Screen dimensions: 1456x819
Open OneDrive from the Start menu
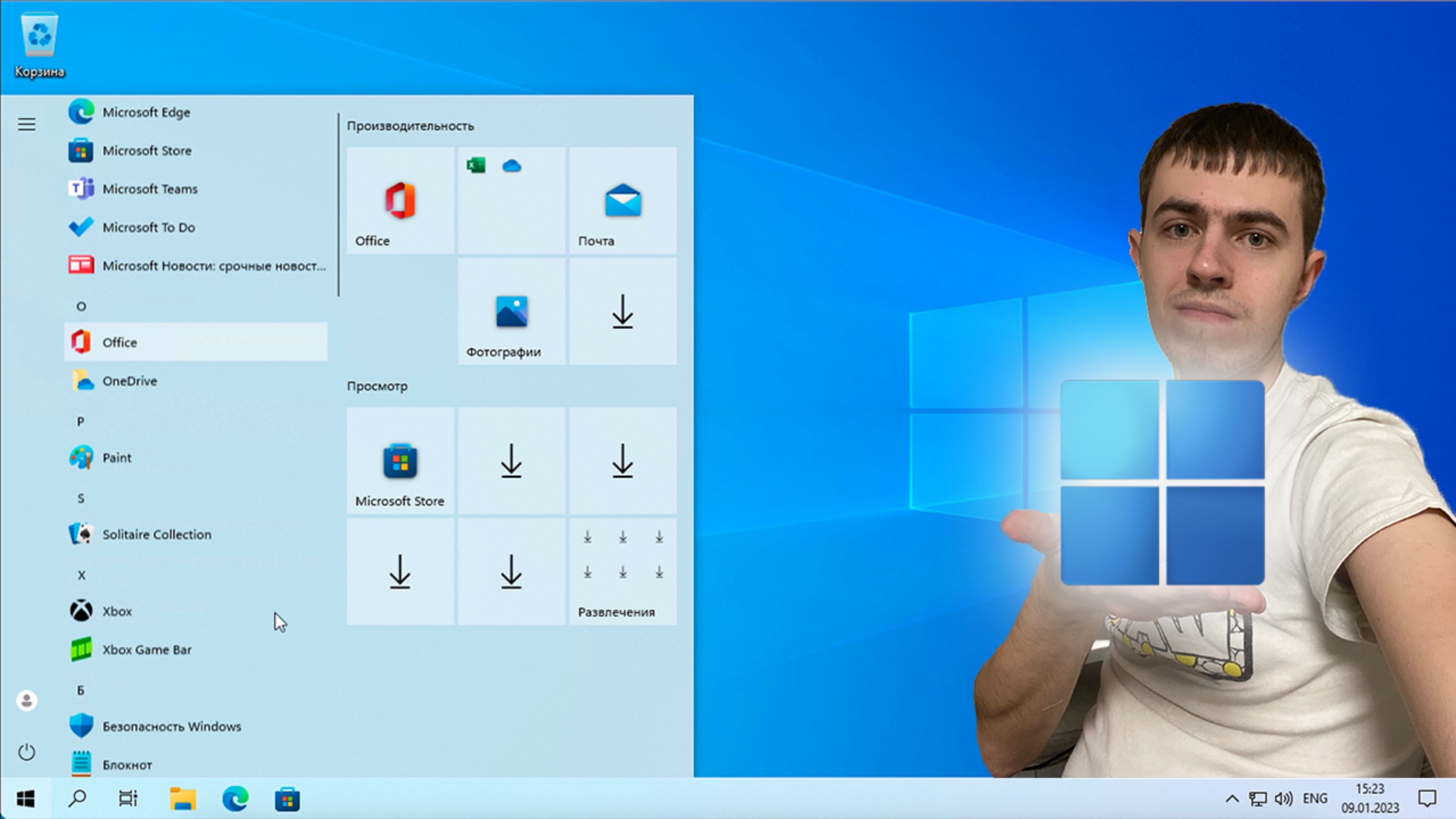pyautogui.click(x=129, y=381)
